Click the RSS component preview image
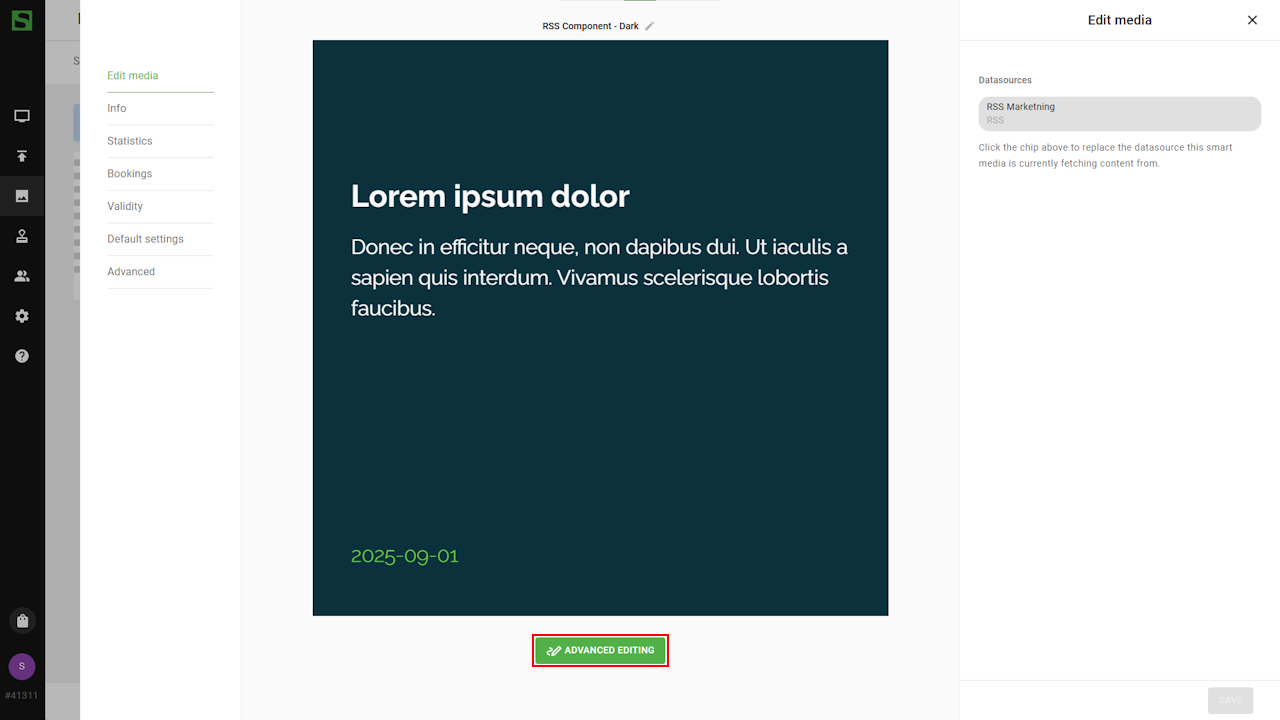 tap(600, 328)
